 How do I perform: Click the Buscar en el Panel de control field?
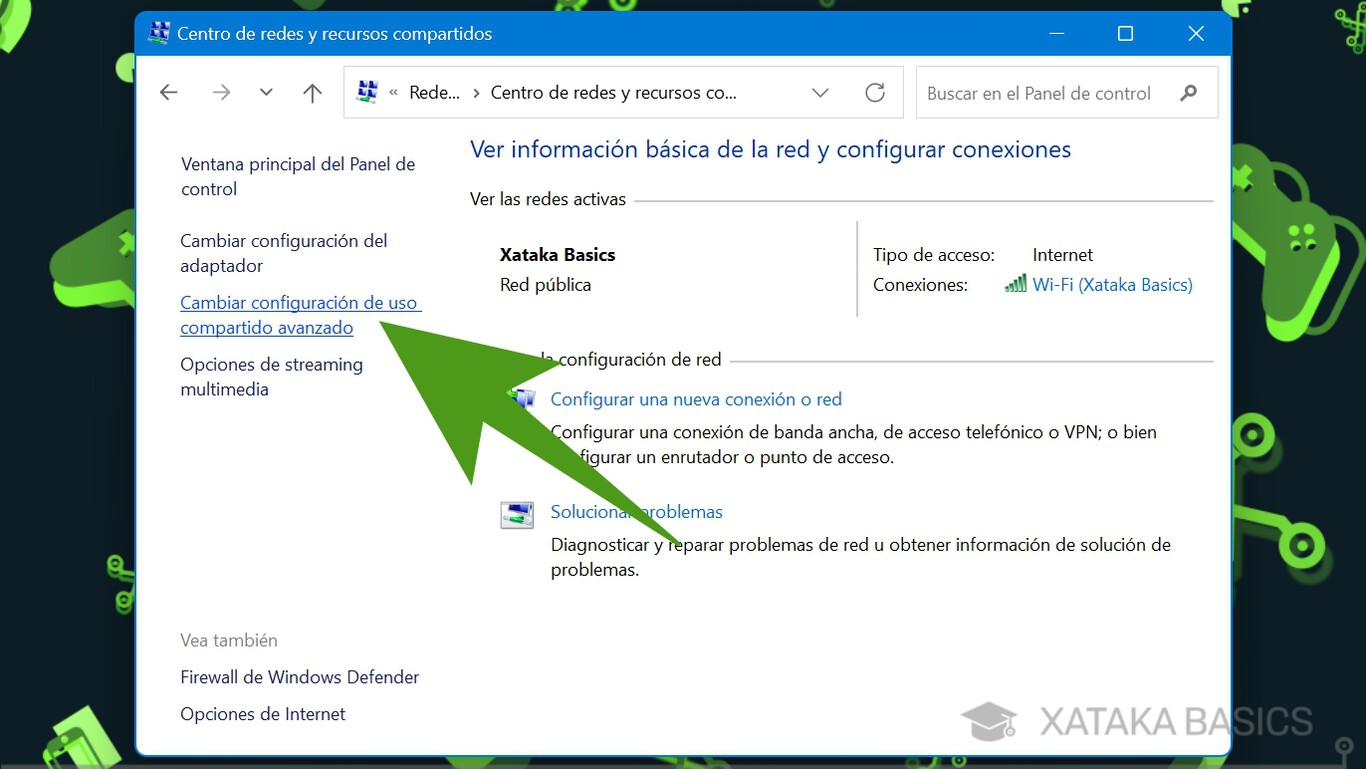1040,93
